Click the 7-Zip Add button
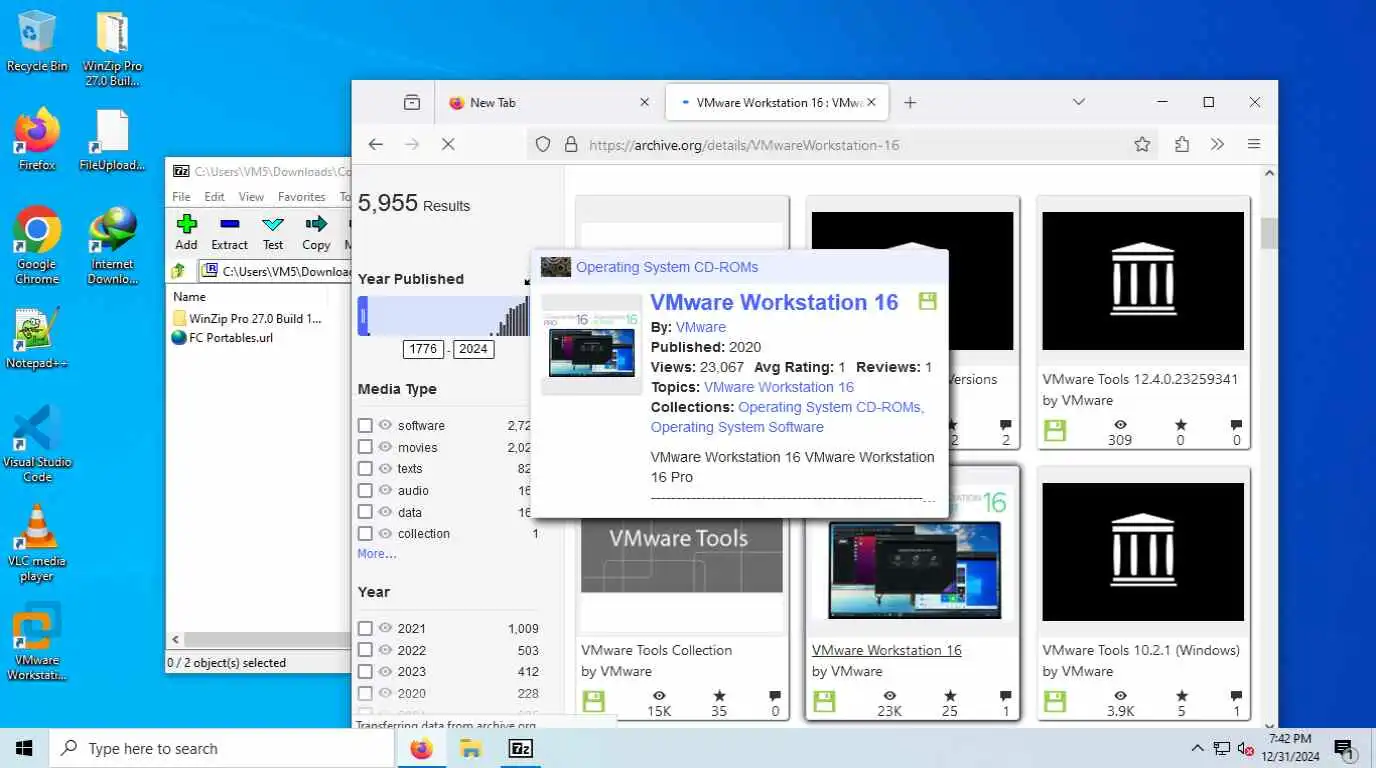Screen dimensions: 1376x768 click(186, 232)
